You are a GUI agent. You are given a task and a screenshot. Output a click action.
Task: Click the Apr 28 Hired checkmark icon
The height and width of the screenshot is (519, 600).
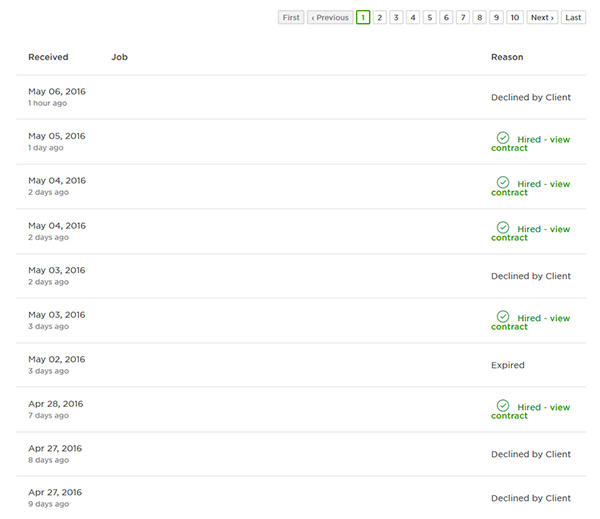coord(503,405)
